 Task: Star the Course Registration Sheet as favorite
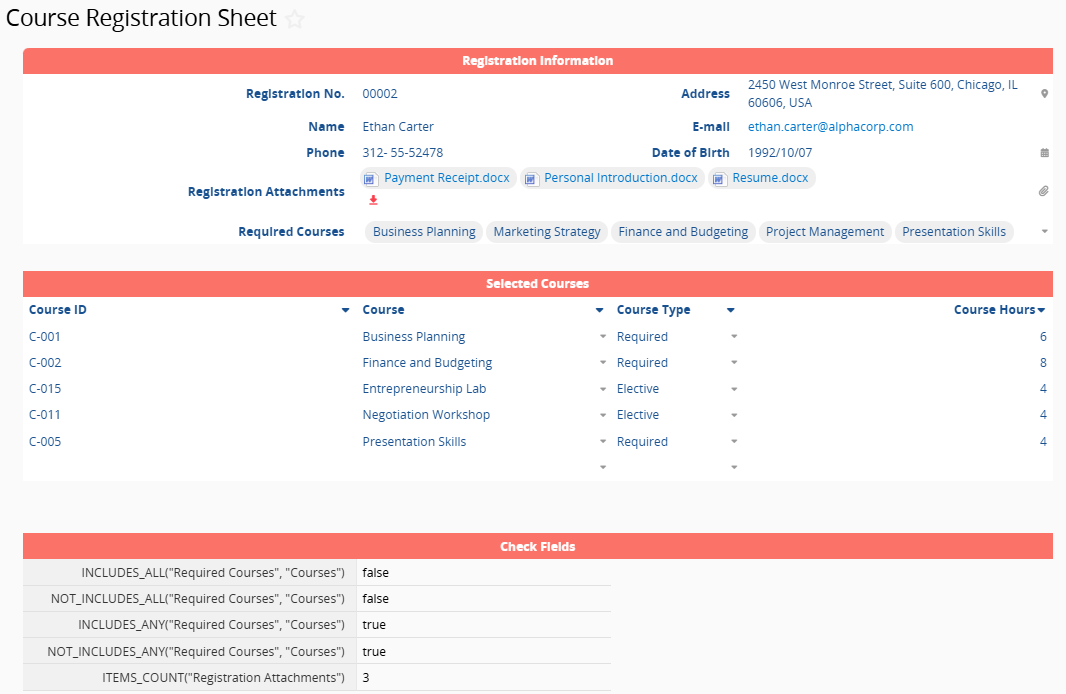point(295,19)
